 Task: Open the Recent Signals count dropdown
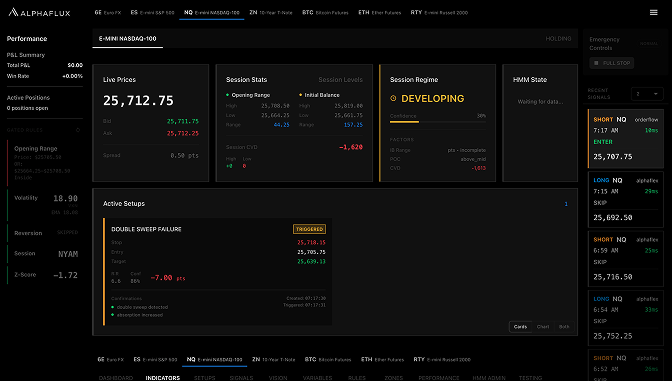tap(647, 94)
